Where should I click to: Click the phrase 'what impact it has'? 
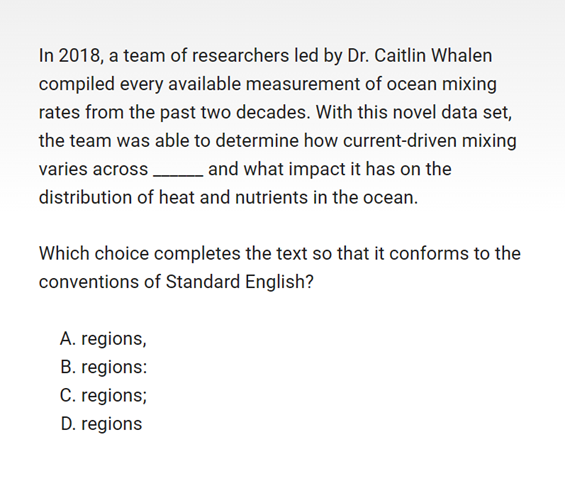[x=319, y=169]
